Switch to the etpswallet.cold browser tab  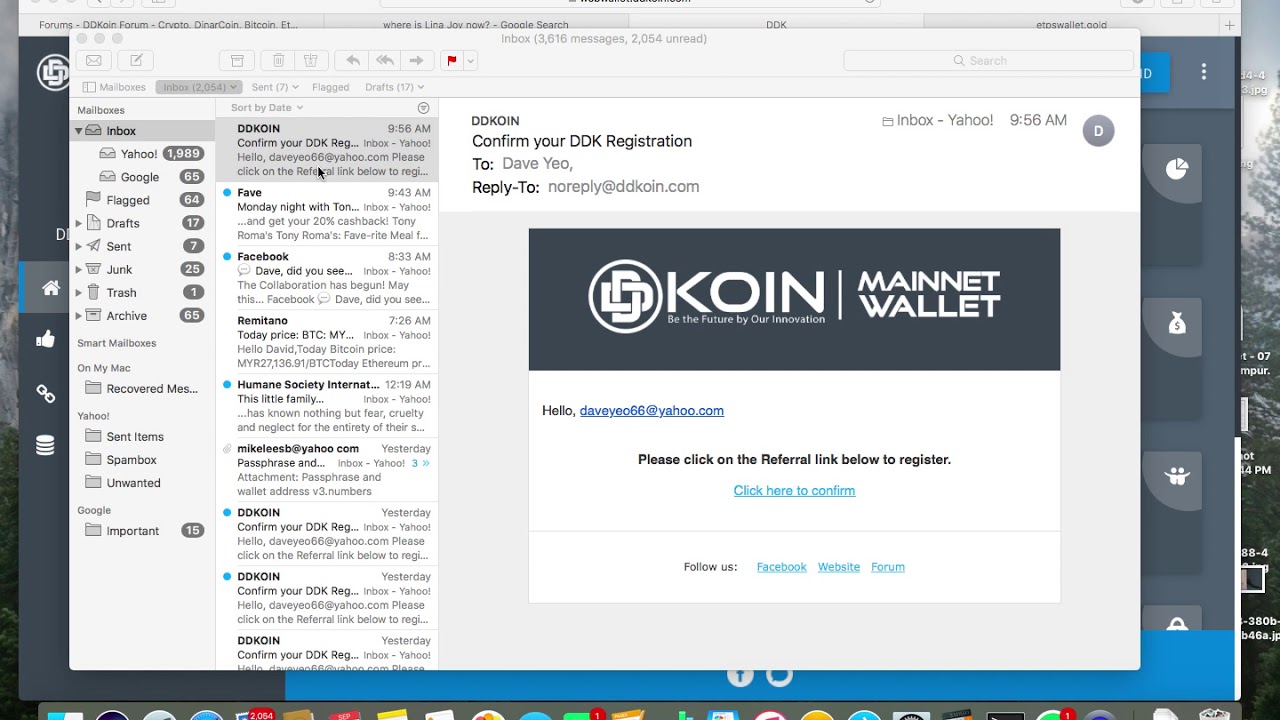point(1071,25)
